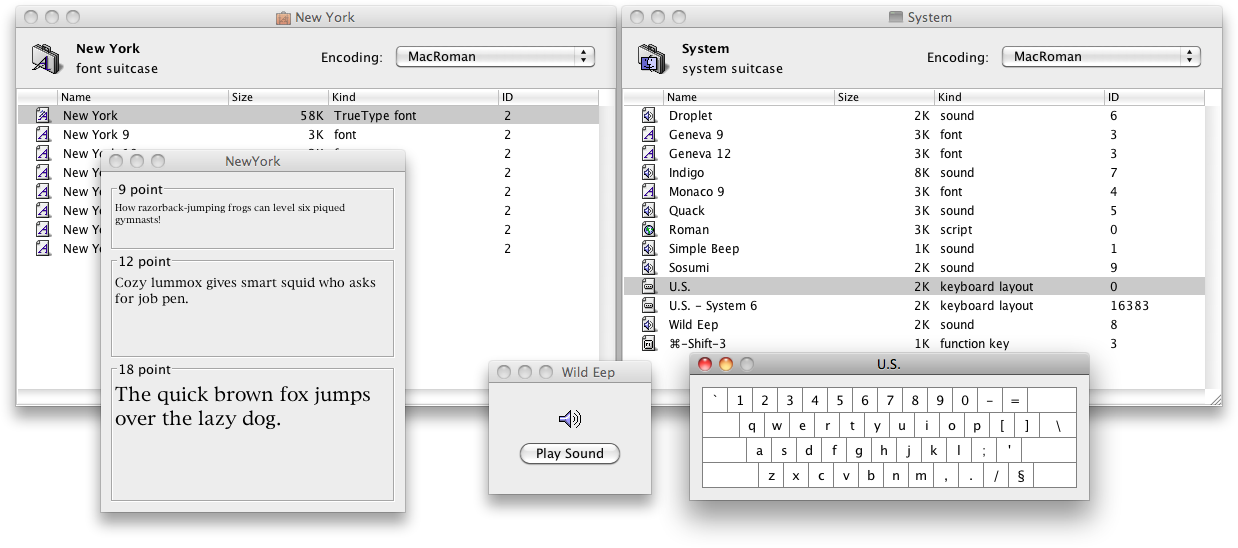1238x548 pixels.
Task: Sort New York list by Size column
Action: [279, 97]
